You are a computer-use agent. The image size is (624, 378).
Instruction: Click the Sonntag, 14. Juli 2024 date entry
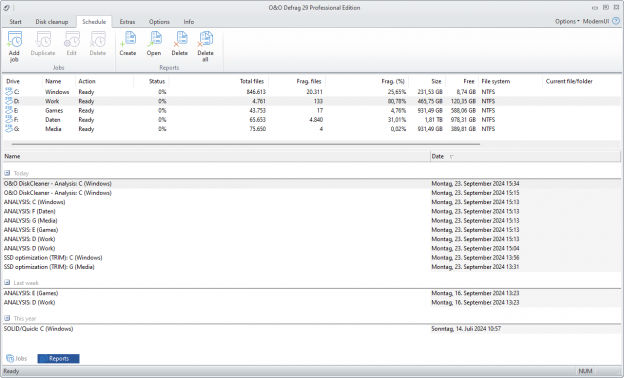(x=466, y=329)
